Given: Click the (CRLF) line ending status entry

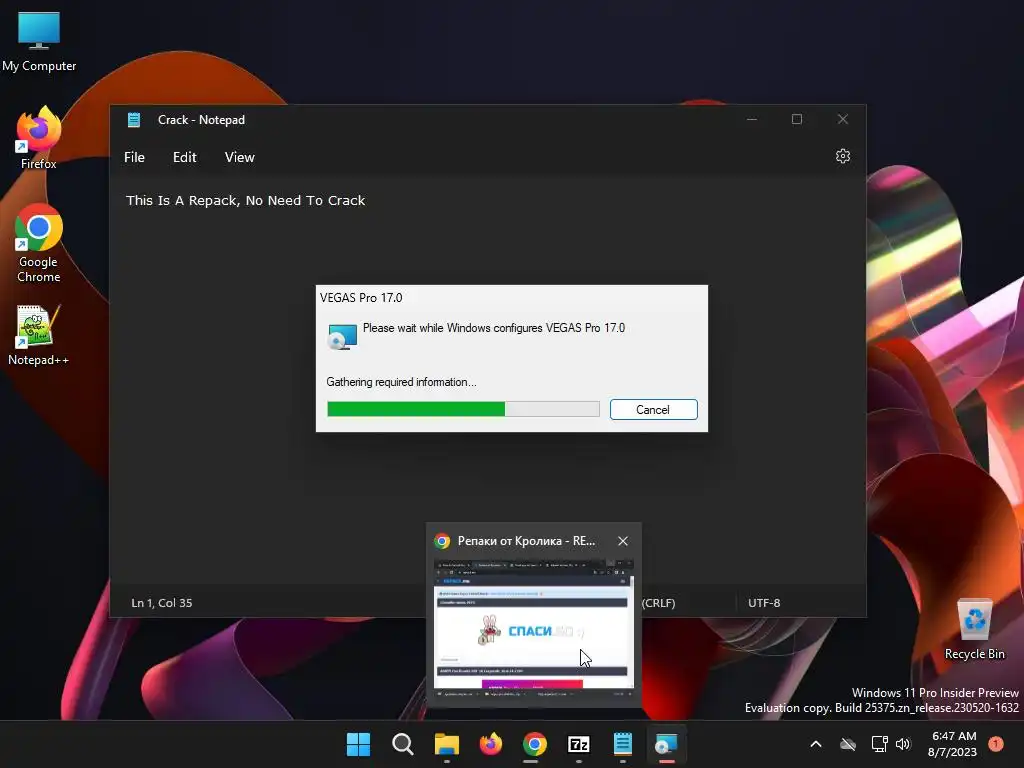Looking at the screenshot, I should coord(658,603).
